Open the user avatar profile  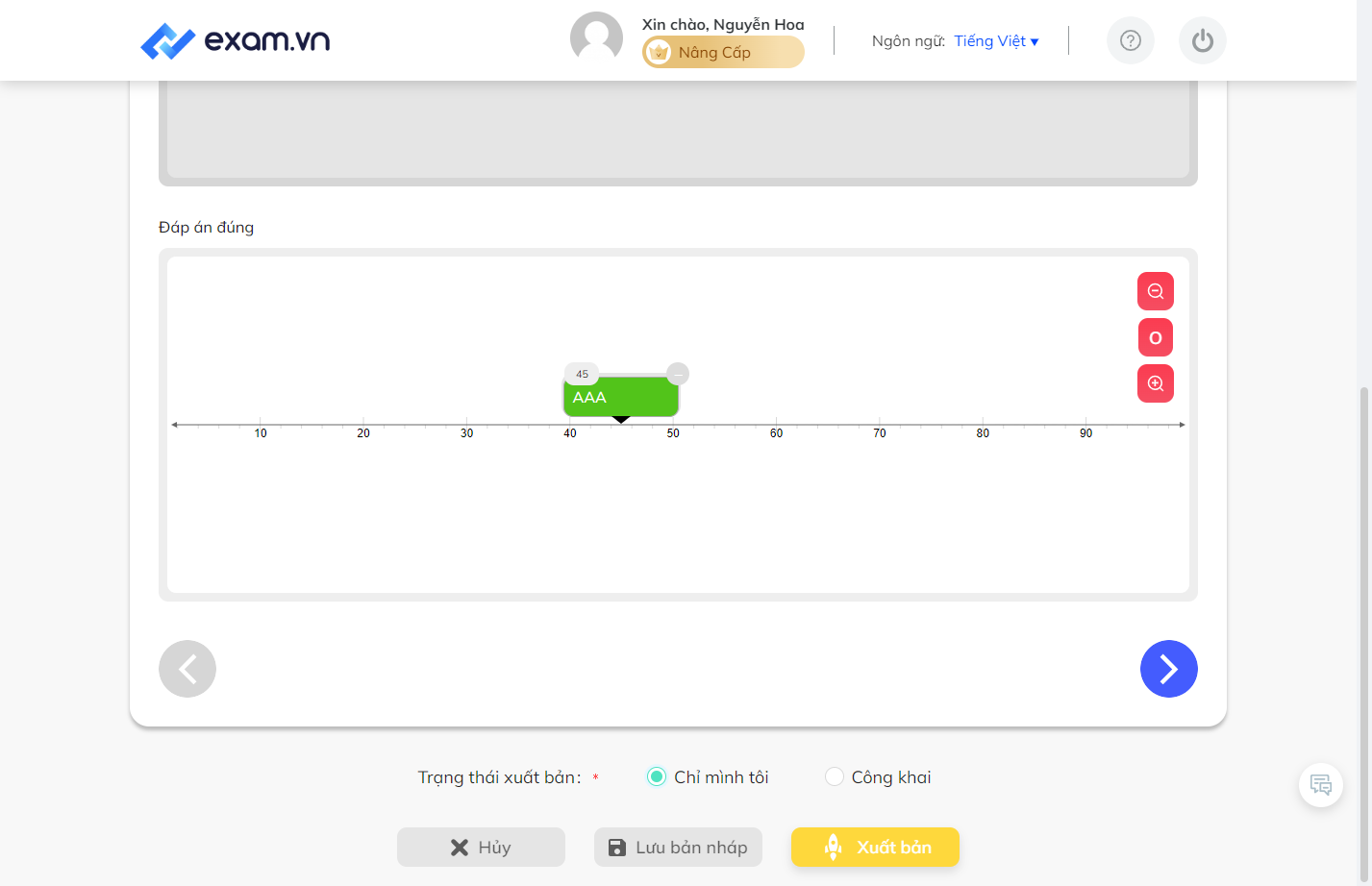pos(596,38)
